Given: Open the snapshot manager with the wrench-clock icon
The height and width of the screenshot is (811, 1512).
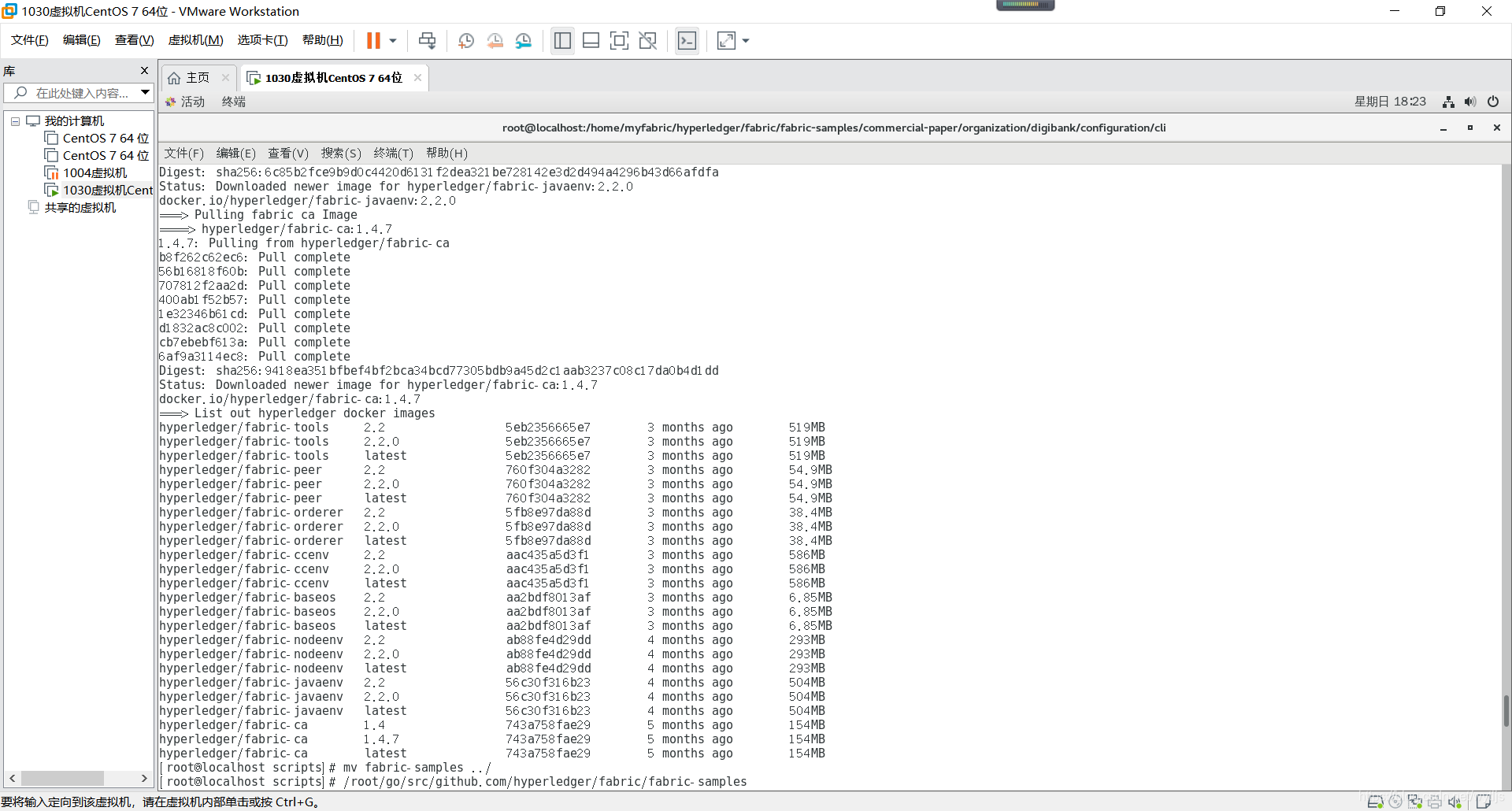Looking at the screenshot, I should pos(524,41).
